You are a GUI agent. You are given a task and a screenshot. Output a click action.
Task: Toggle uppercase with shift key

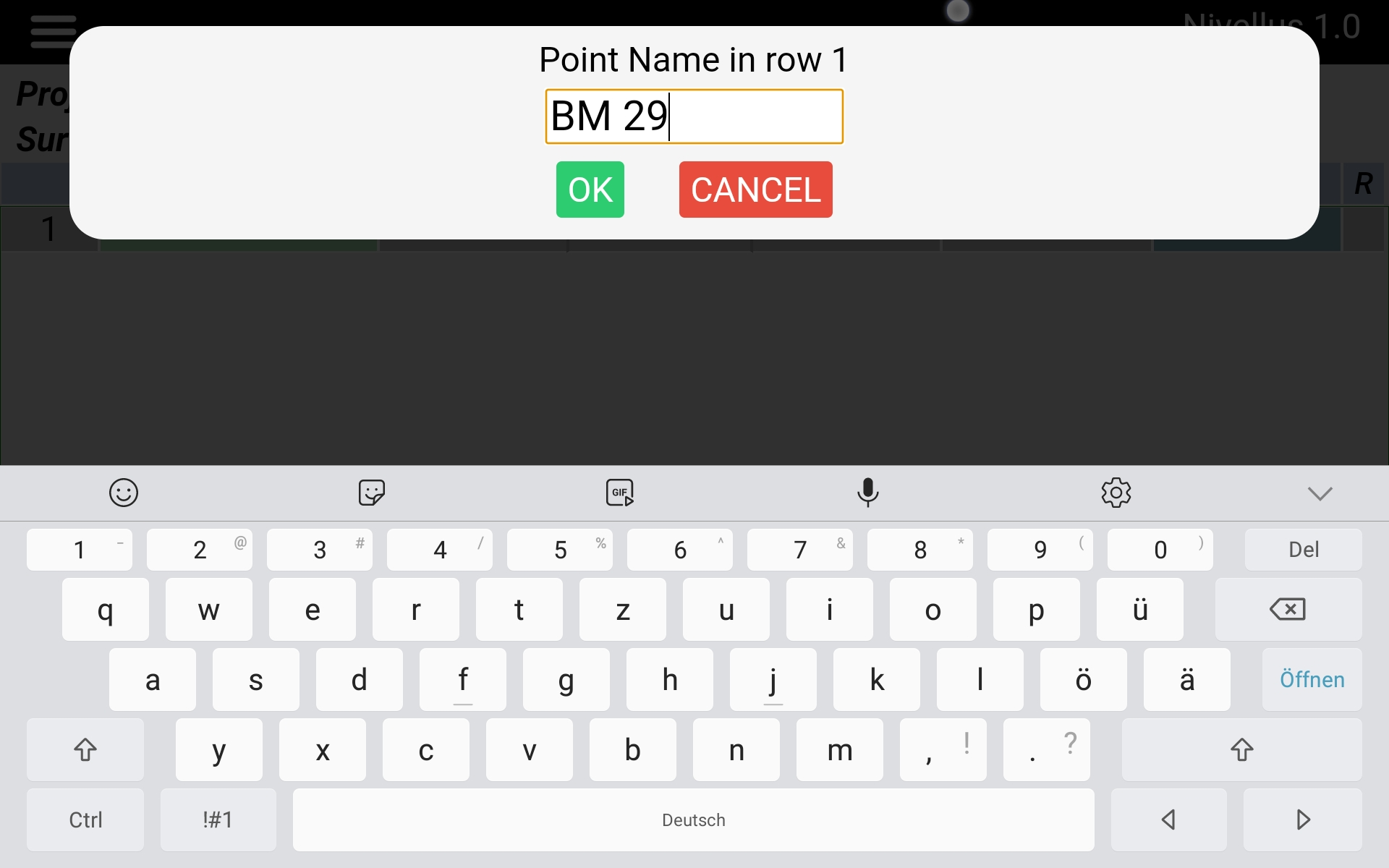point(85,750)
